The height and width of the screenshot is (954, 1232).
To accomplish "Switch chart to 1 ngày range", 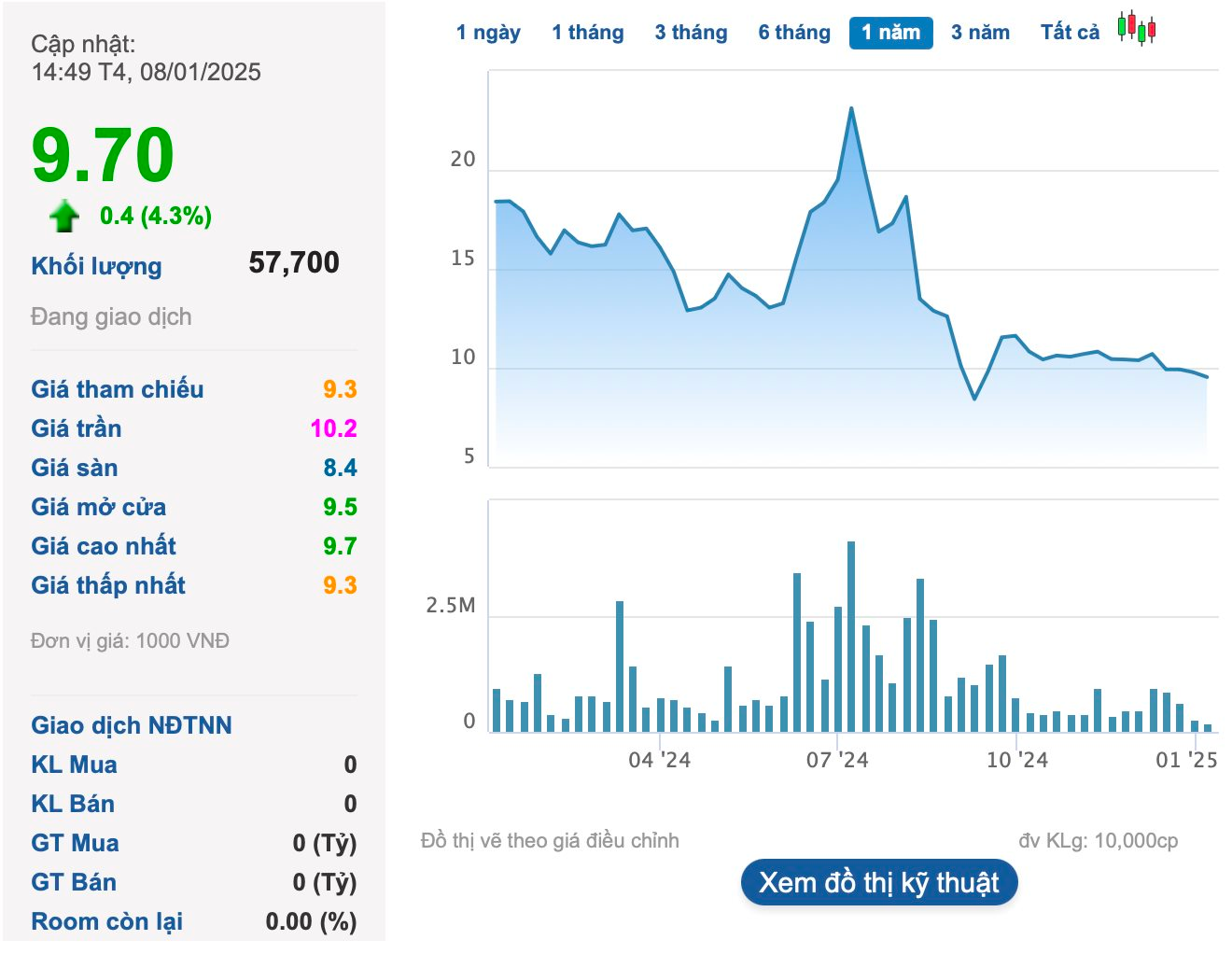I will pos(487,33).
